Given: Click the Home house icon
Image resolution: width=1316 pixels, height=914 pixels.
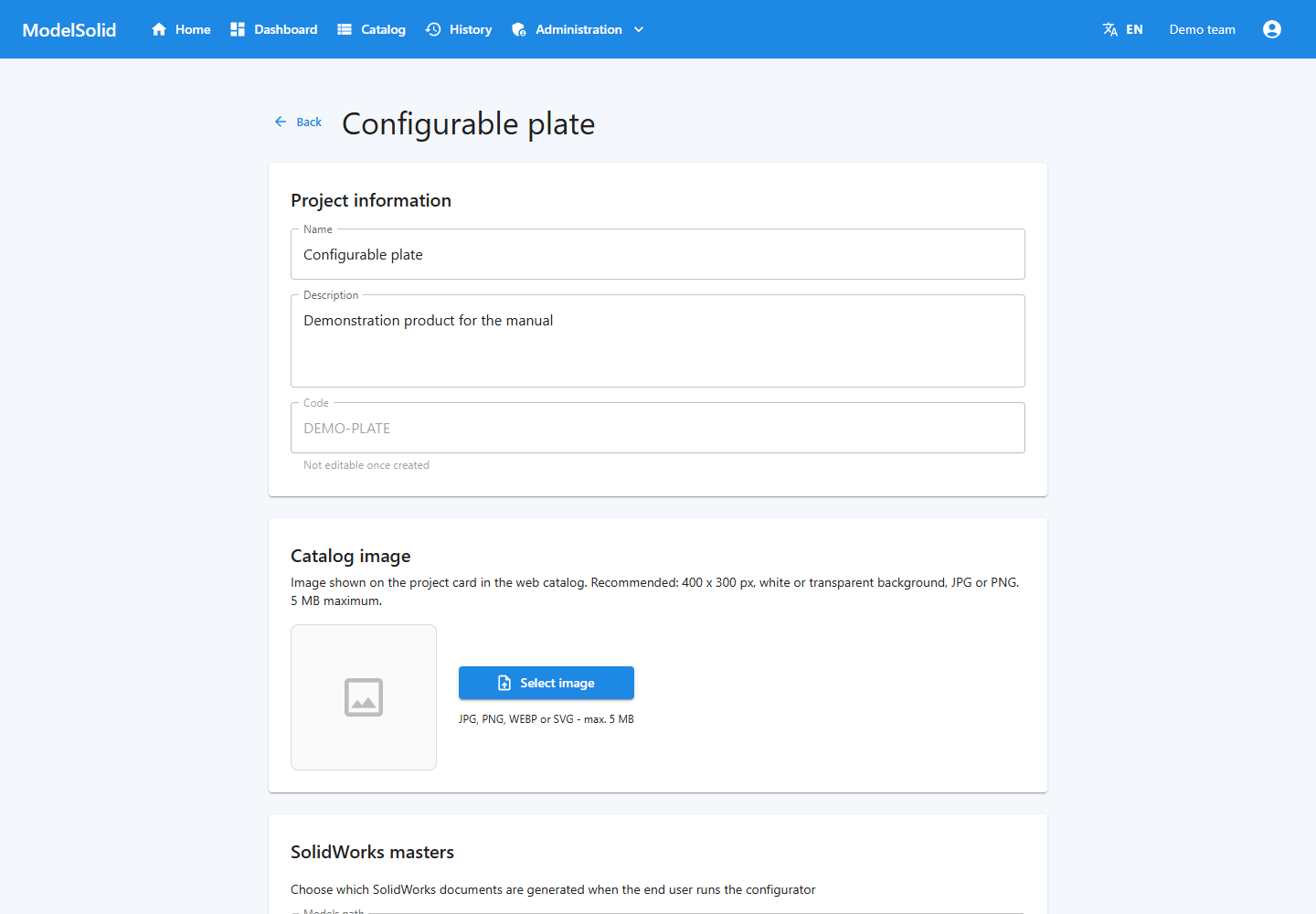Looking at the screenshot, I should (159, 29).
